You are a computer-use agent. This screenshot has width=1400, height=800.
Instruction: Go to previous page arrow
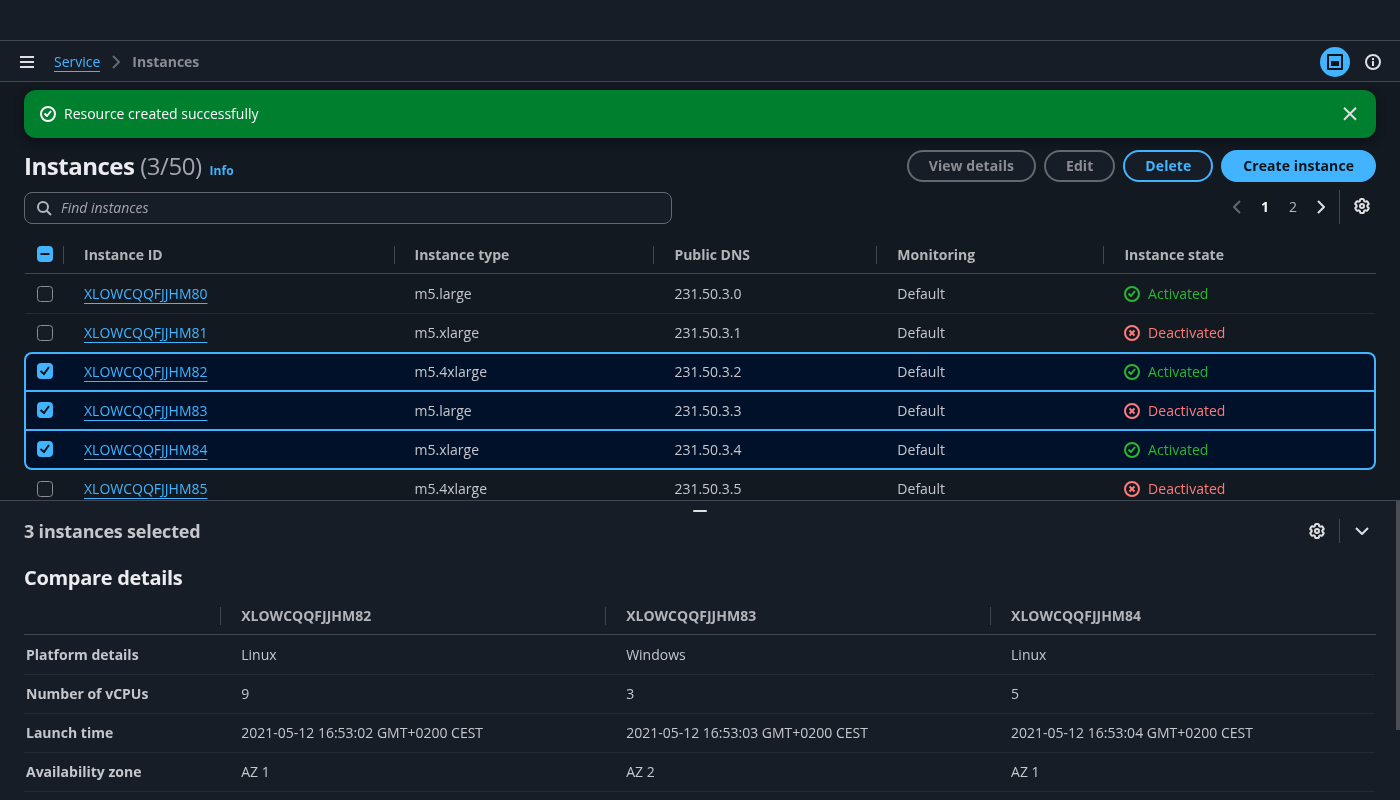pyautogui.click(x=1237, y=207)
